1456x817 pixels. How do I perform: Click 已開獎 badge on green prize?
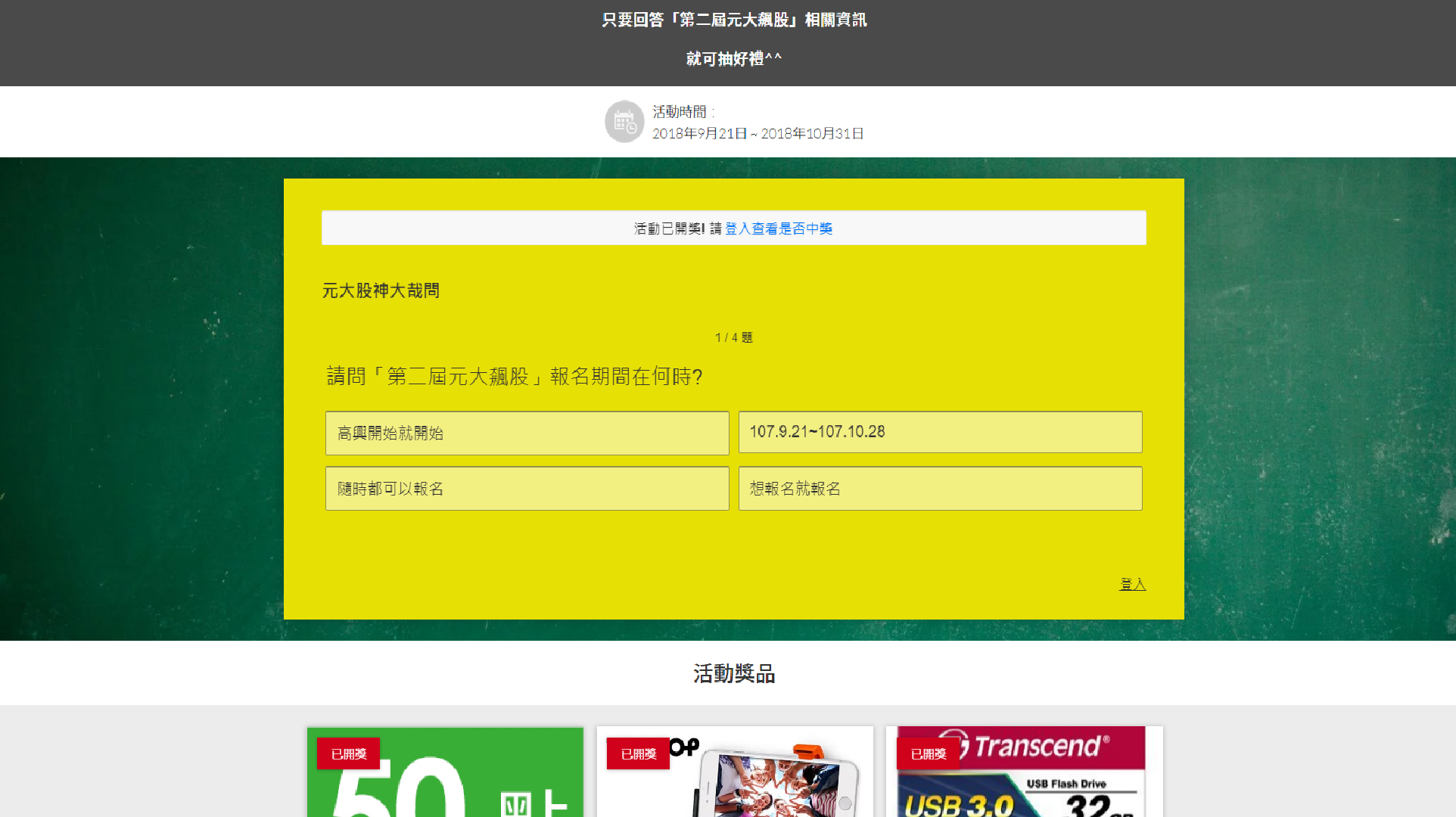point(348,754)
